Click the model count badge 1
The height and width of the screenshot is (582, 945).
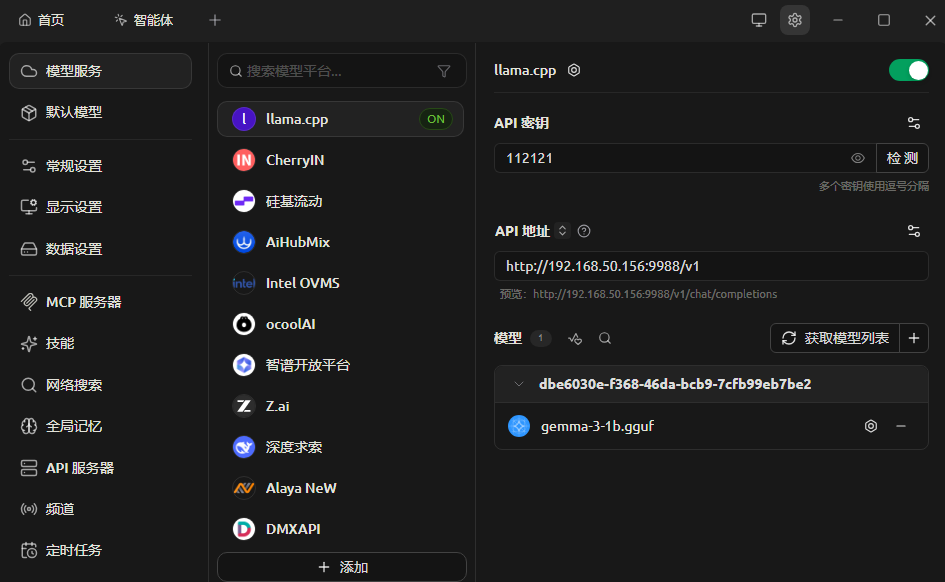pos(541,338)
